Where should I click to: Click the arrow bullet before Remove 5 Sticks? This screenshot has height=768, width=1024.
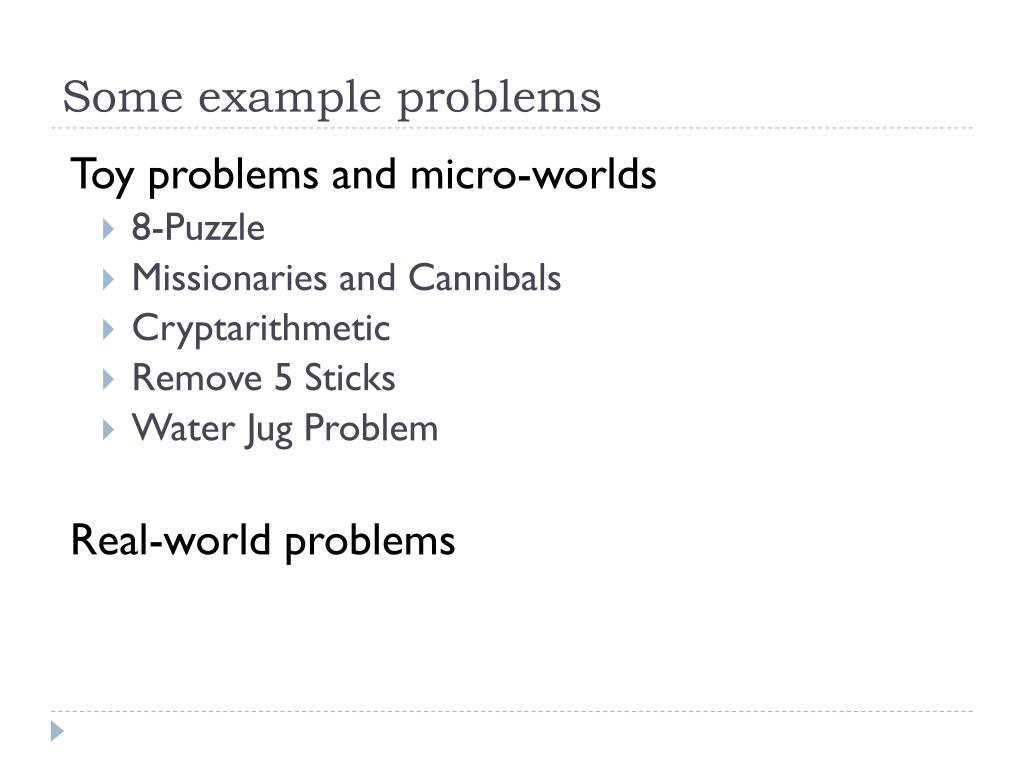click(109, 379)
